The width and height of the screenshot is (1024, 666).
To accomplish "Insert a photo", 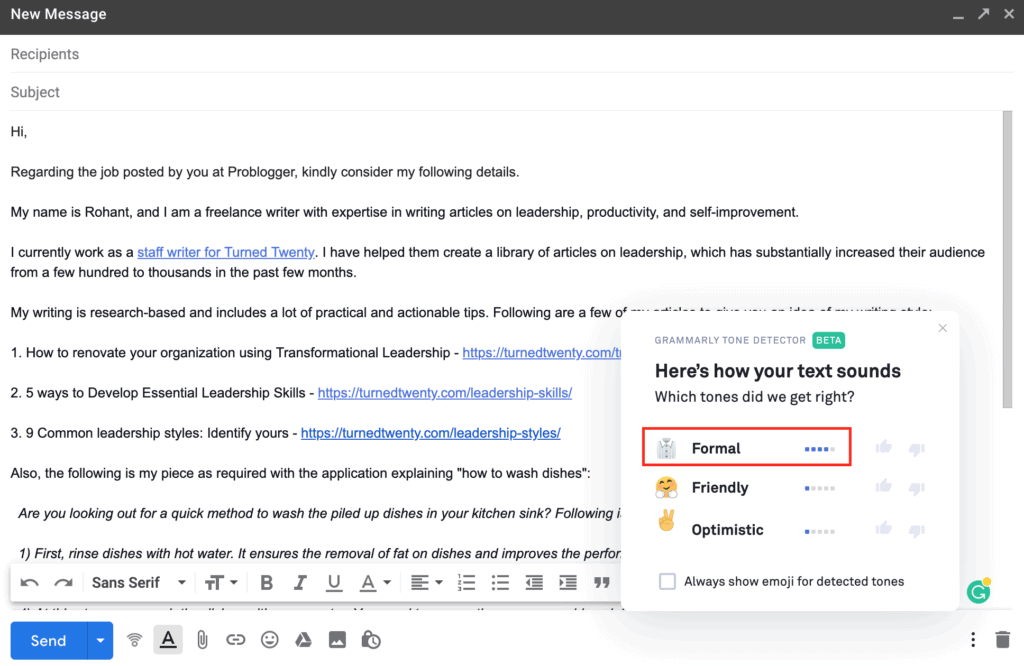I will pyautogui.click(x=337, y=641).
